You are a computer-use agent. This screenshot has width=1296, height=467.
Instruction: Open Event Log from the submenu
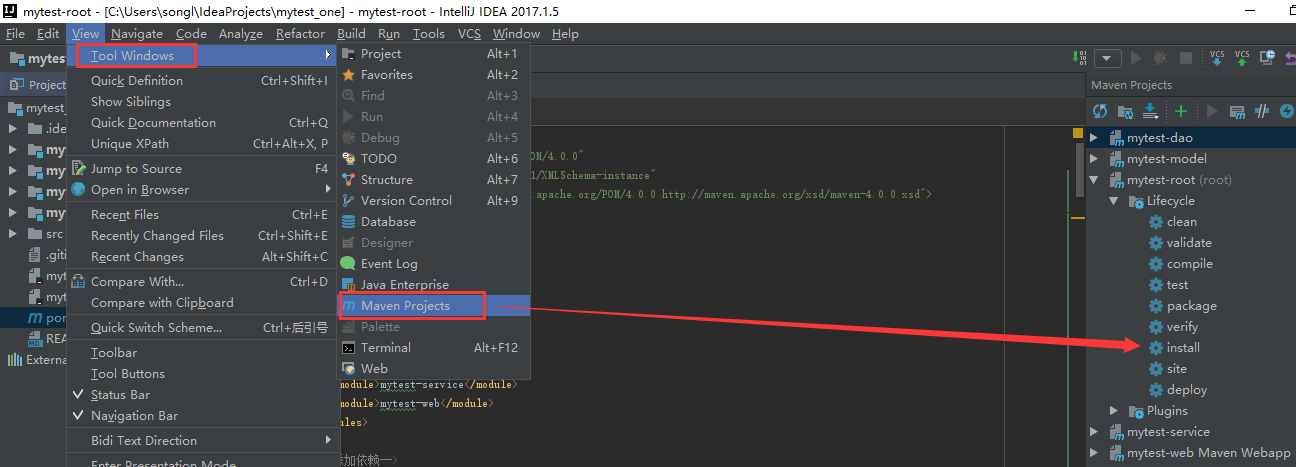(x=432, y=264)
